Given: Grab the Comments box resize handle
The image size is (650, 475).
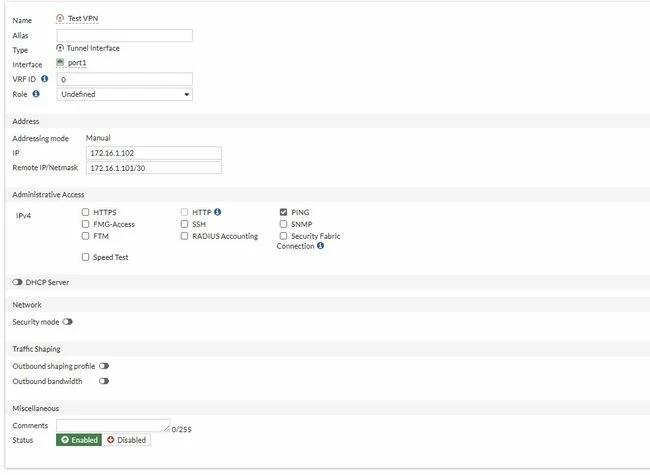Looking at the screenshot, I should [167, 429].
